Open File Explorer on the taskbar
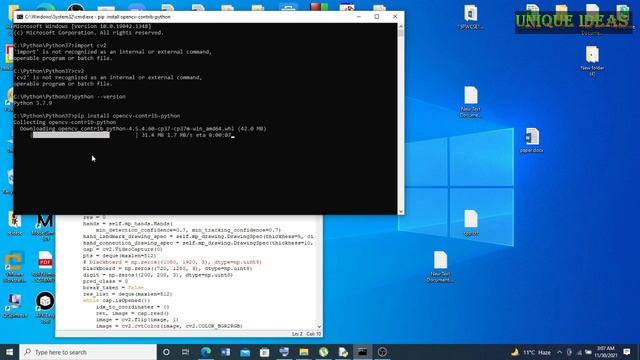 304,352
